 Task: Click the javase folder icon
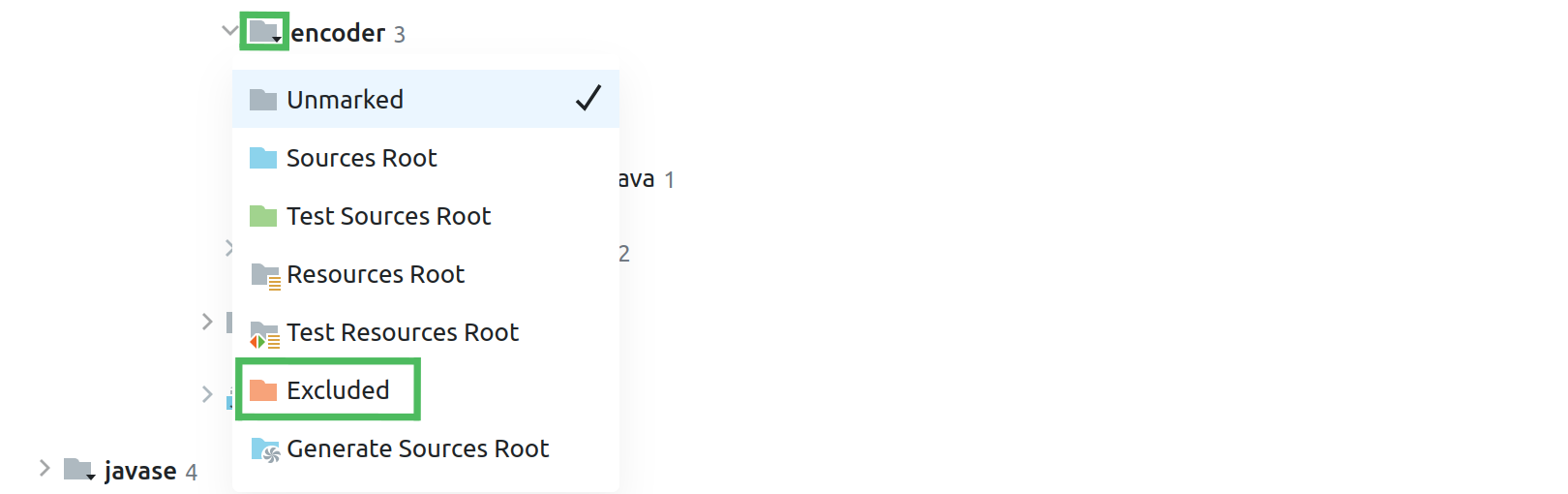(x=78, y=471)
